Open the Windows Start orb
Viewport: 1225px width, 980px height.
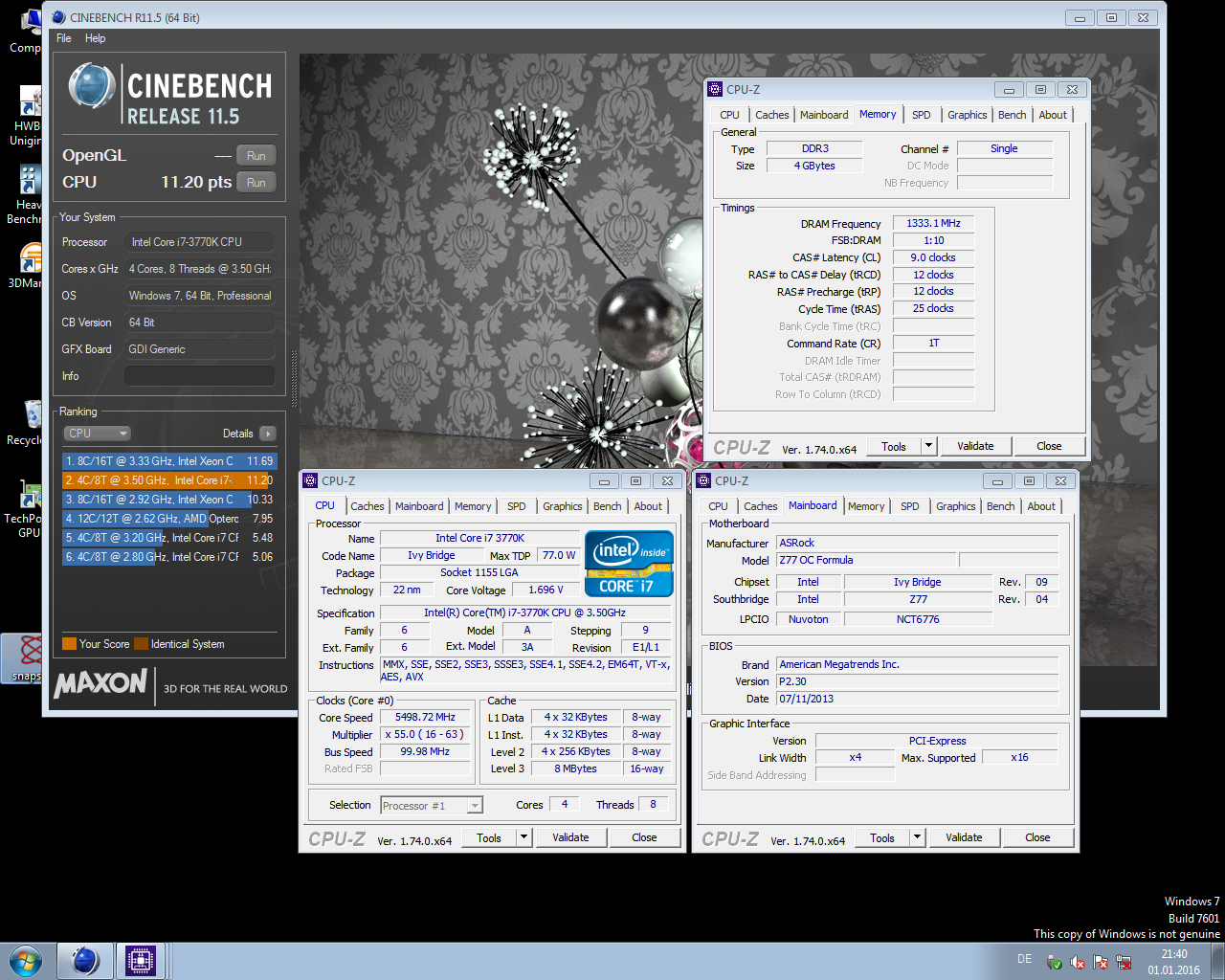[x=26, y=961]
